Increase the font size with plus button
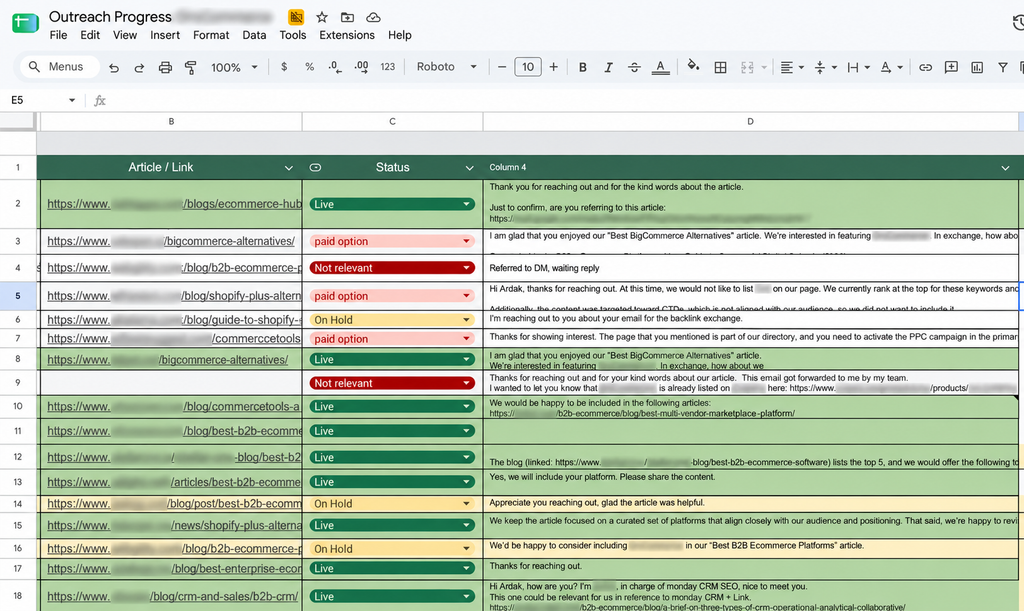1024x611 pixels. [553, 67]
